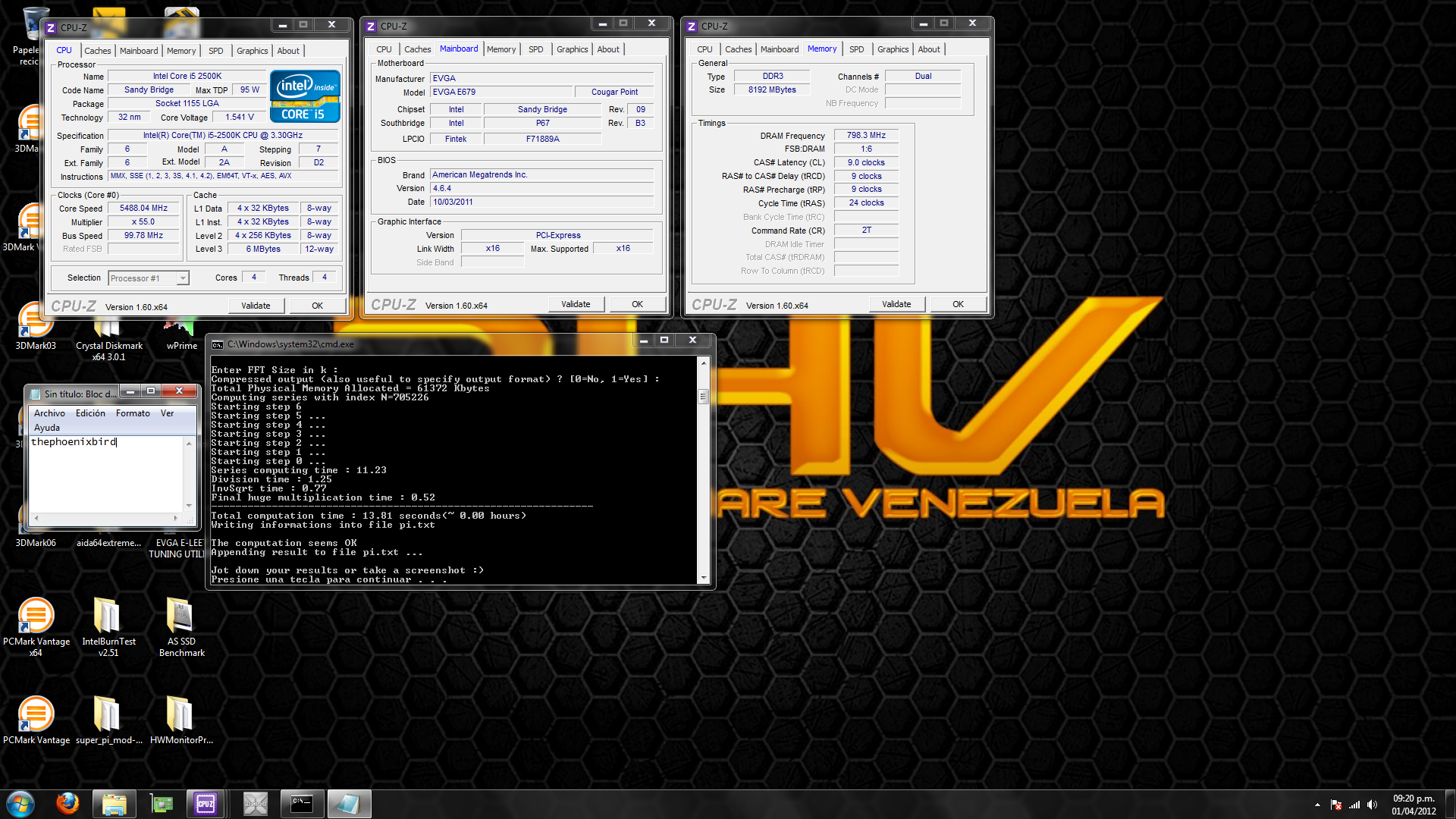Open the bottom PCMark Vantage shortcut
This screenshot has width=1456, height=819.
36,720
